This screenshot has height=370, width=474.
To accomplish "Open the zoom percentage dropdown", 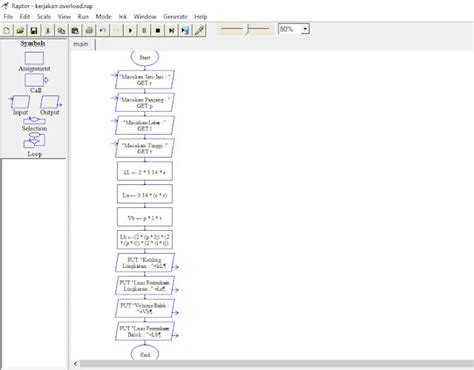I will point(305,29).
